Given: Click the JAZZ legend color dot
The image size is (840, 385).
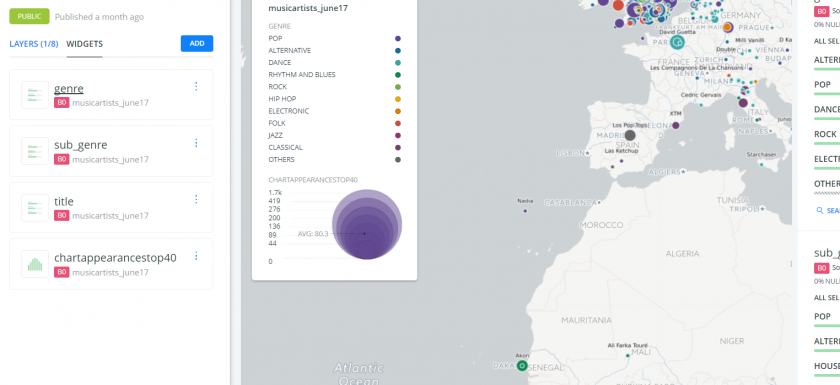Looking at the screenshot, I should click(x=398, y=135).
